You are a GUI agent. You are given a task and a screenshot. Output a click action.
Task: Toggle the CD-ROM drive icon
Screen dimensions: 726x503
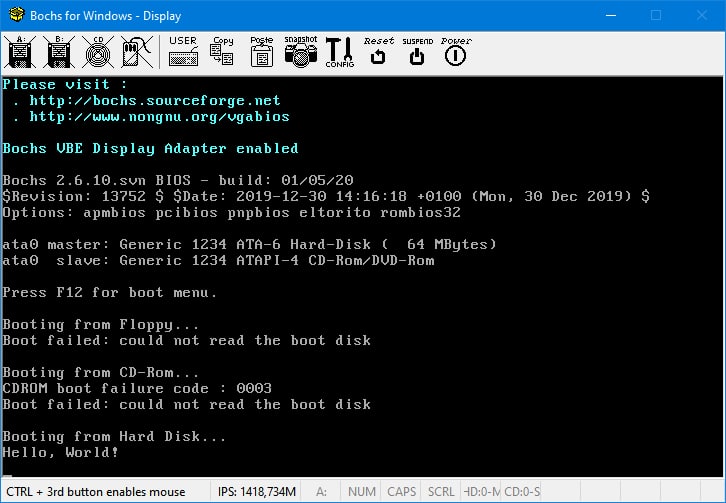(x=98, y=52)
